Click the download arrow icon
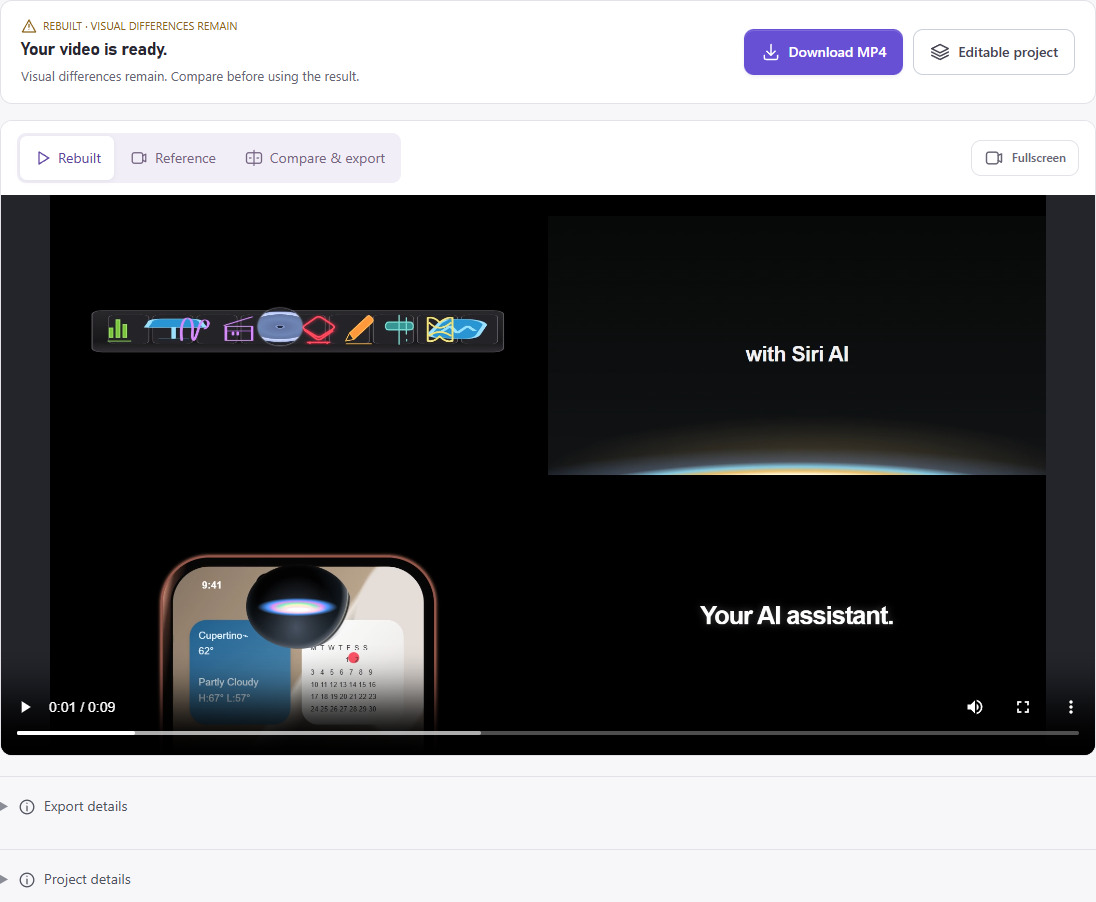Screen dimensions: 1096x902 770,52
